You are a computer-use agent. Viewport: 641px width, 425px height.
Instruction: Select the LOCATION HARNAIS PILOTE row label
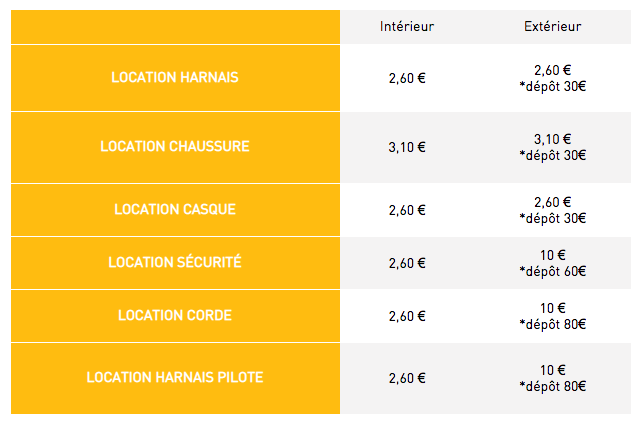pos(175,378)
